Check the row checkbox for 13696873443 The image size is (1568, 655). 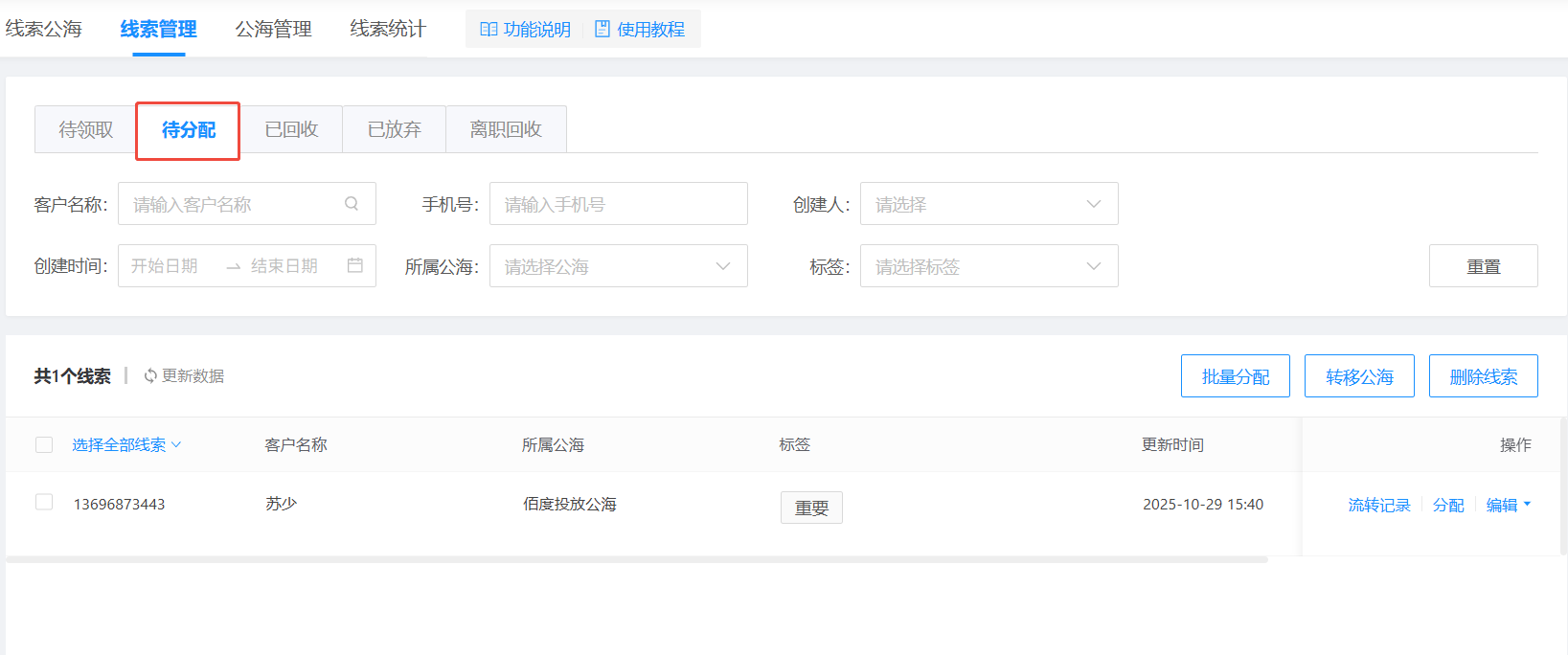pos(44,503)
